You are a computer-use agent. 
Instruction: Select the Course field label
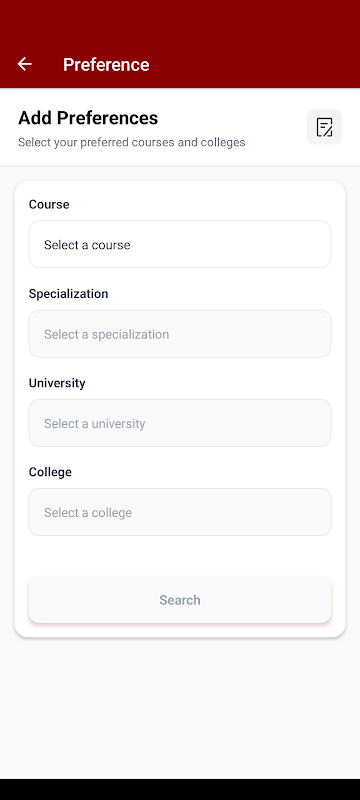(x=49, y=205)
